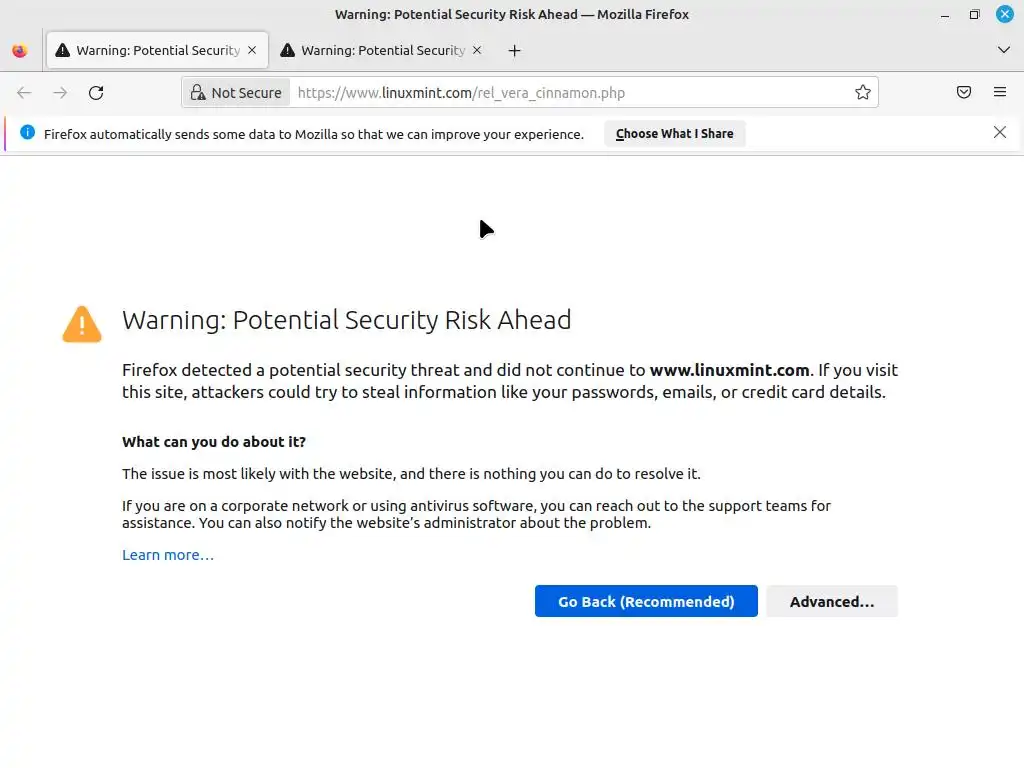Click the notification bar info icon
This screenshot has height=768, width=1024.
tap(27, 133)
